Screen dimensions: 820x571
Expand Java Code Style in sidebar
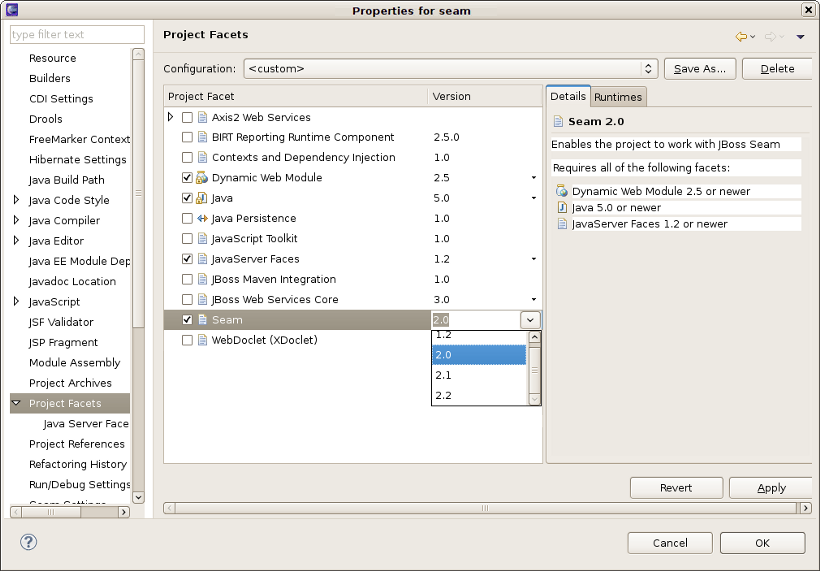point(16,200)
